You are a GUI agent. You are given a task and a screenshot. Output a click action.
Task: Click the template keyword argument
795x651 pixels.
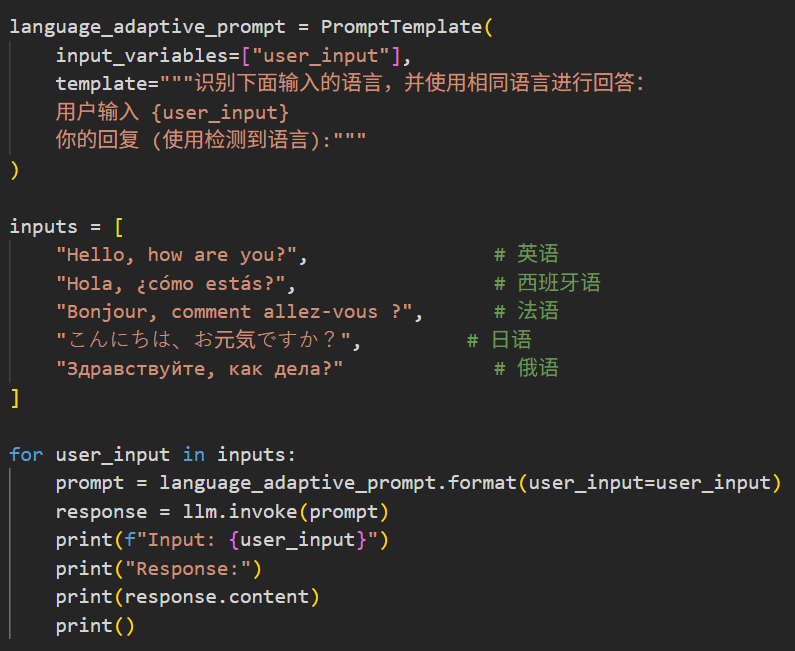pyautogui.click(x=100, y=83)
